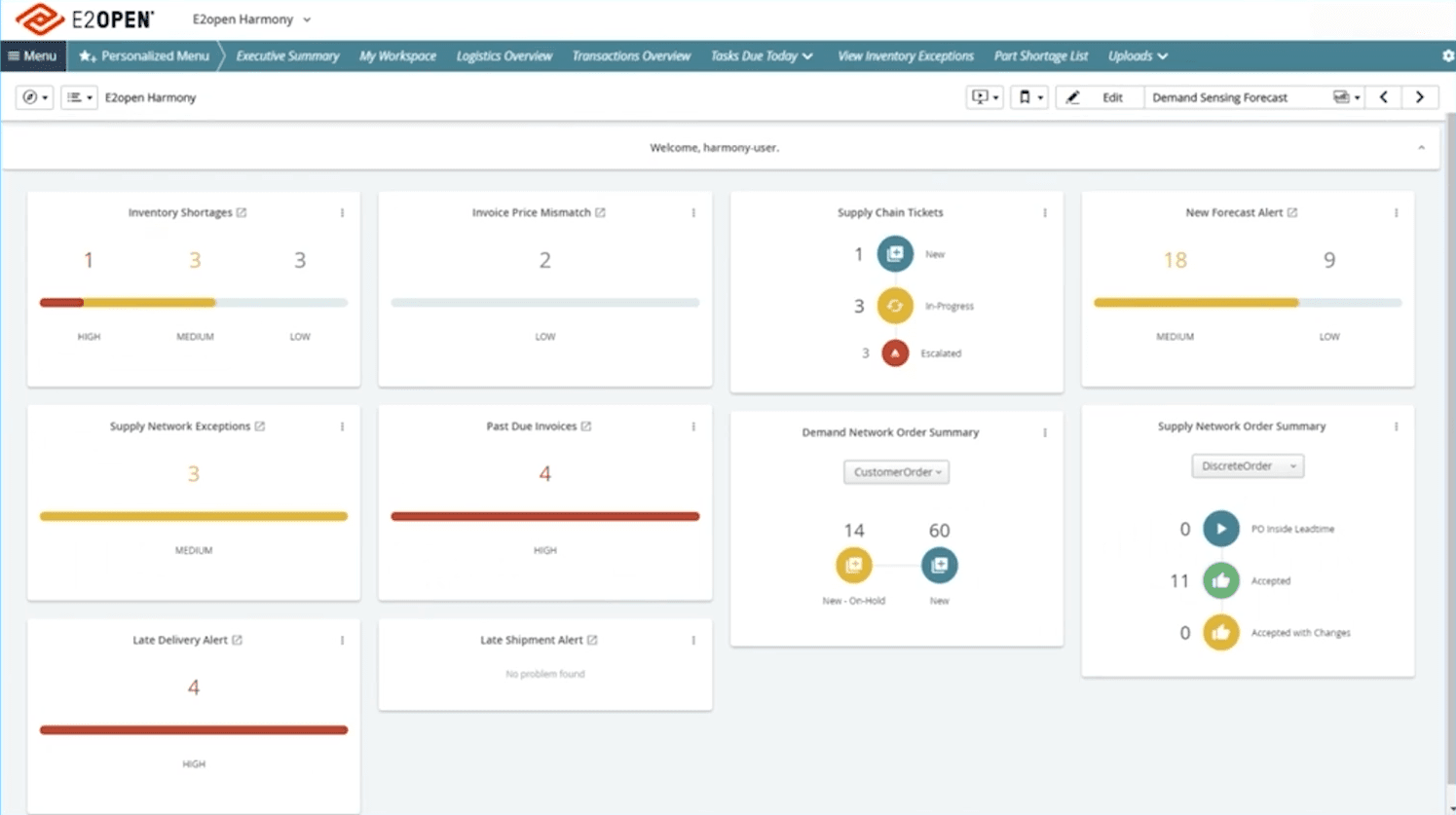Switch to the Executive Summary tab

tap(286, 56)
